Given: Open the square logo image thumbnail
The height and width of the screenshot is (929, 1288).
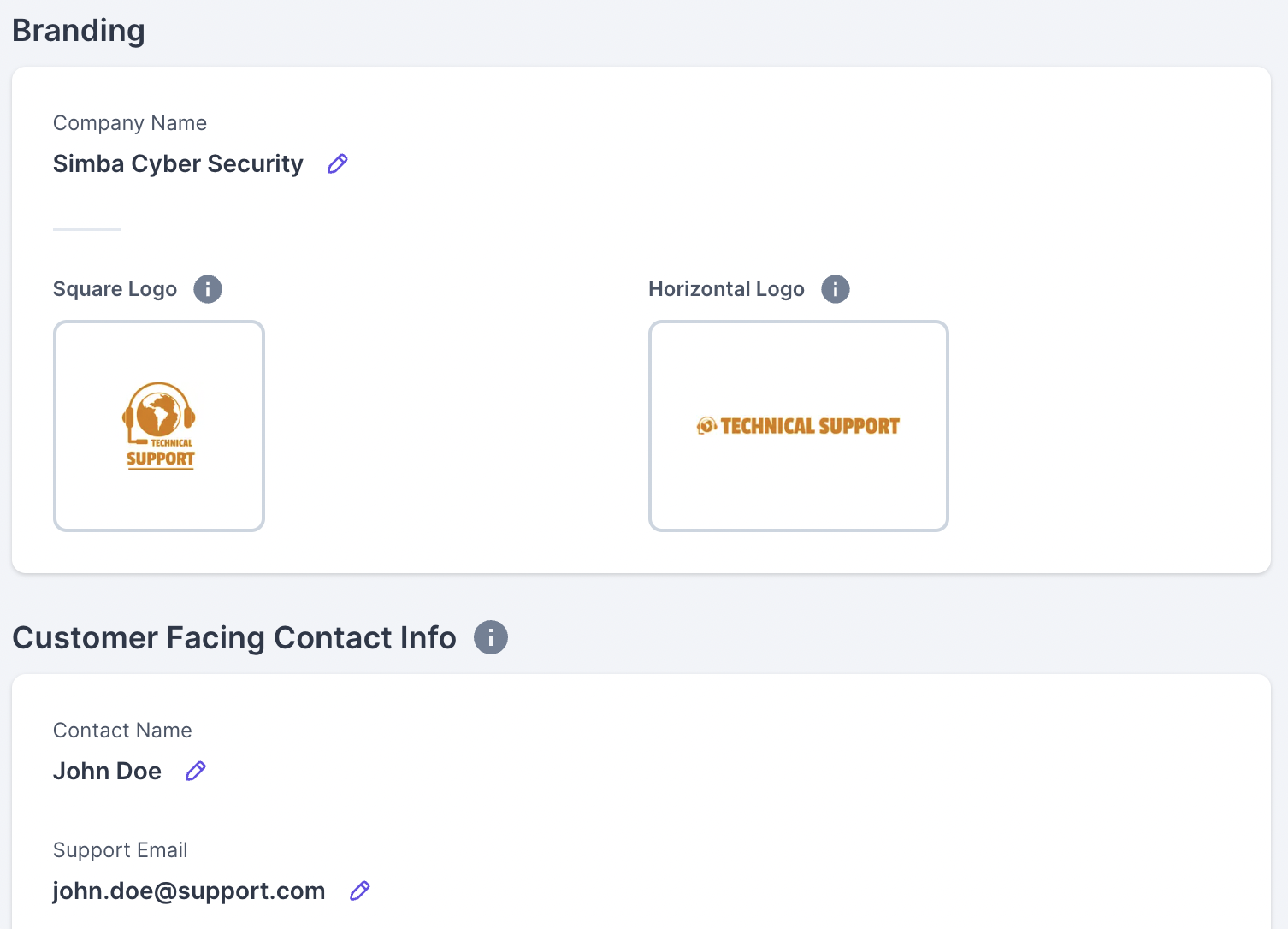Looking at the screenshot, I should (159, 426).
